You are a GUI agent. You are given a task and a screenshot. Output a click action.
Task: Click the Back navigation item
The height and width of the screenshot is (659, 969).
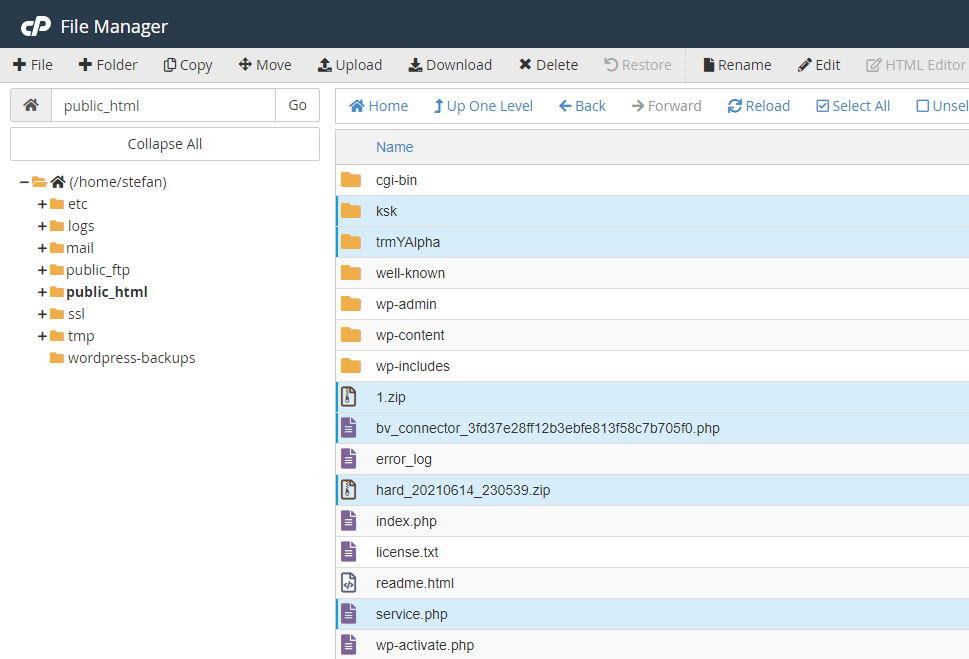tap(582, 106)
